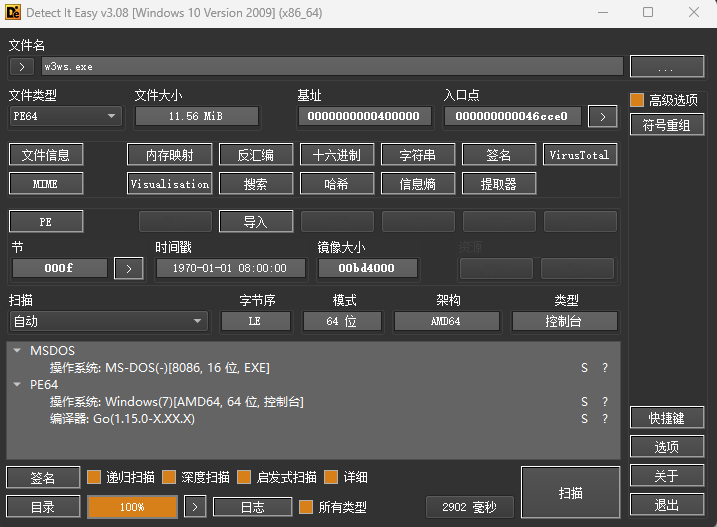Click the question mark on Go compiler row
Image resolution: width=717 pixels, height=527 pixels.
(604, 418)
